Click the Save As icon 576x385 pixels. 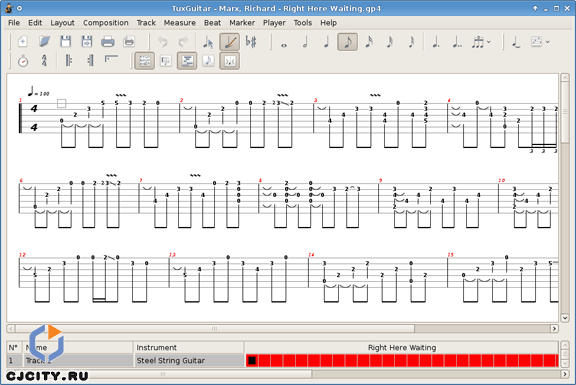pos(87,42)
